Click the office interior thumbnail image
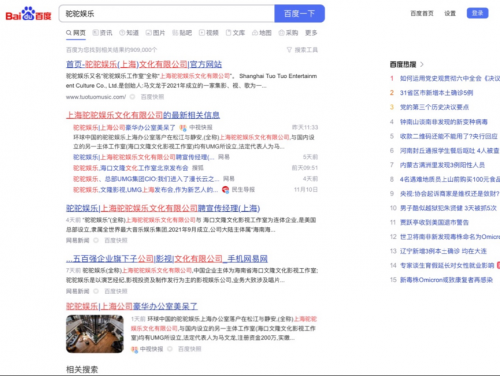 tap(95, 334)
